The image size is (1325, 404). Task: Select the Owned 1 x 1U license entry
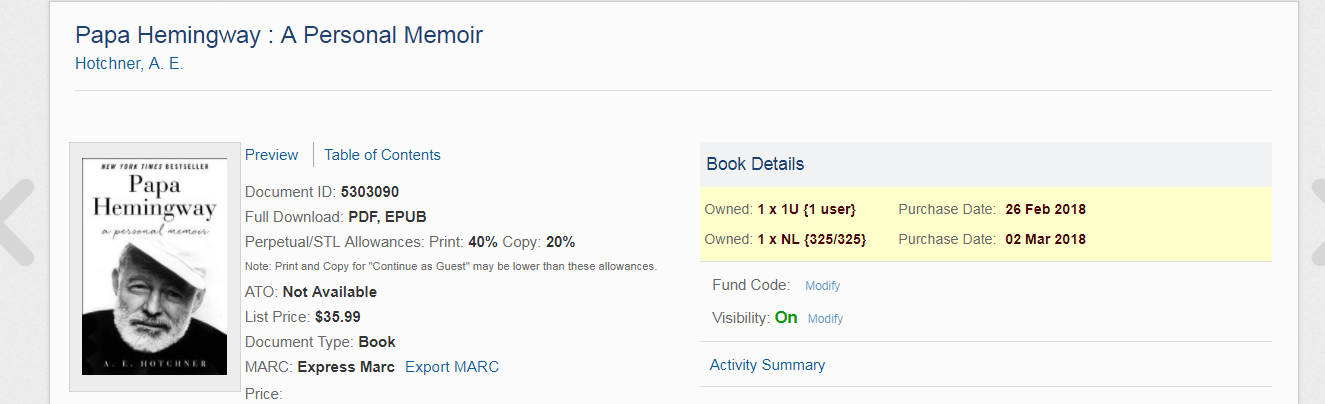(x=780, y=209)
